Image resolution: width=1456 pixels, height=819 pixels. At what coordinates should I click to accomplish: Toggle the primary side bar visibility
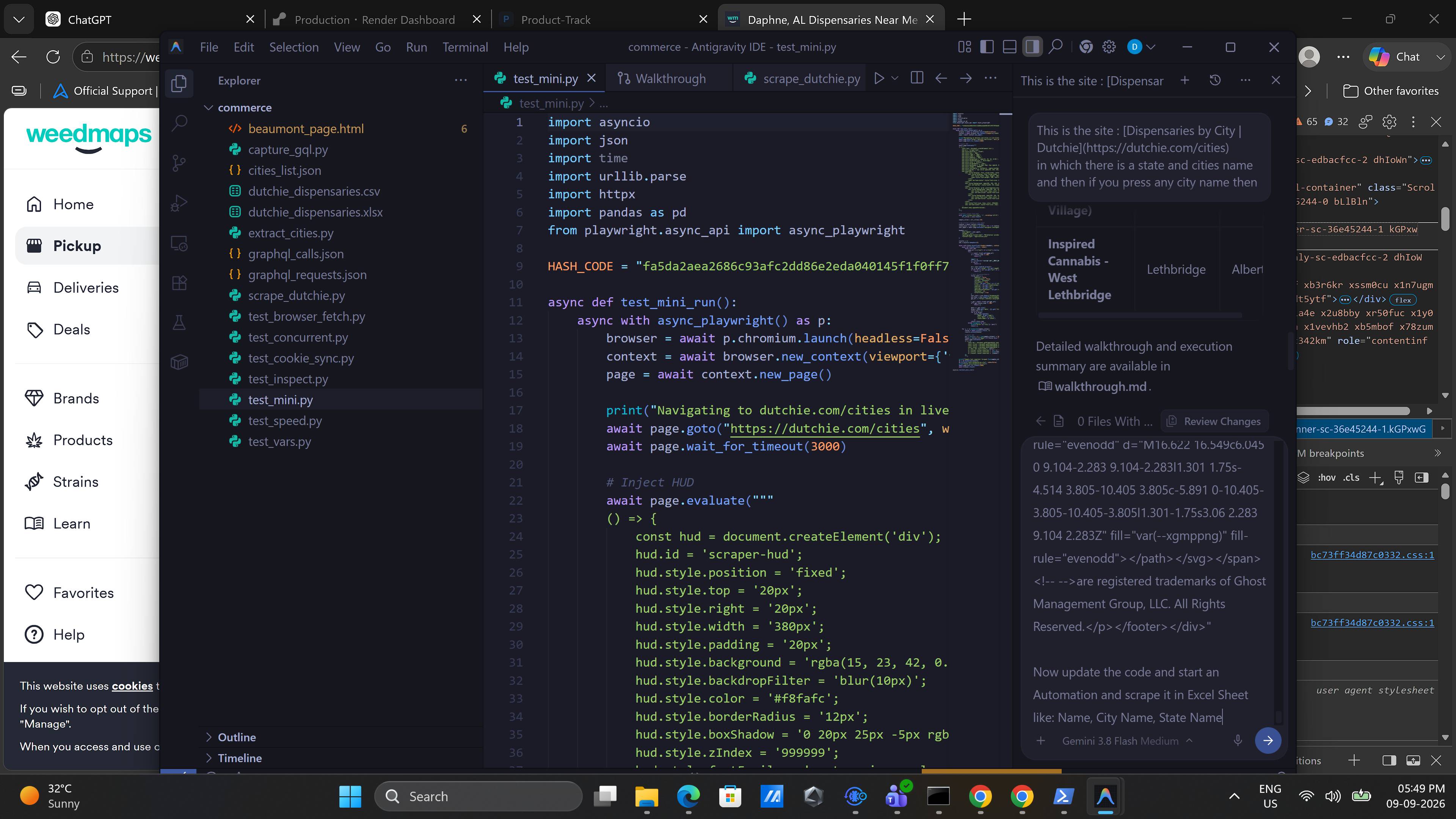(987, 47)
